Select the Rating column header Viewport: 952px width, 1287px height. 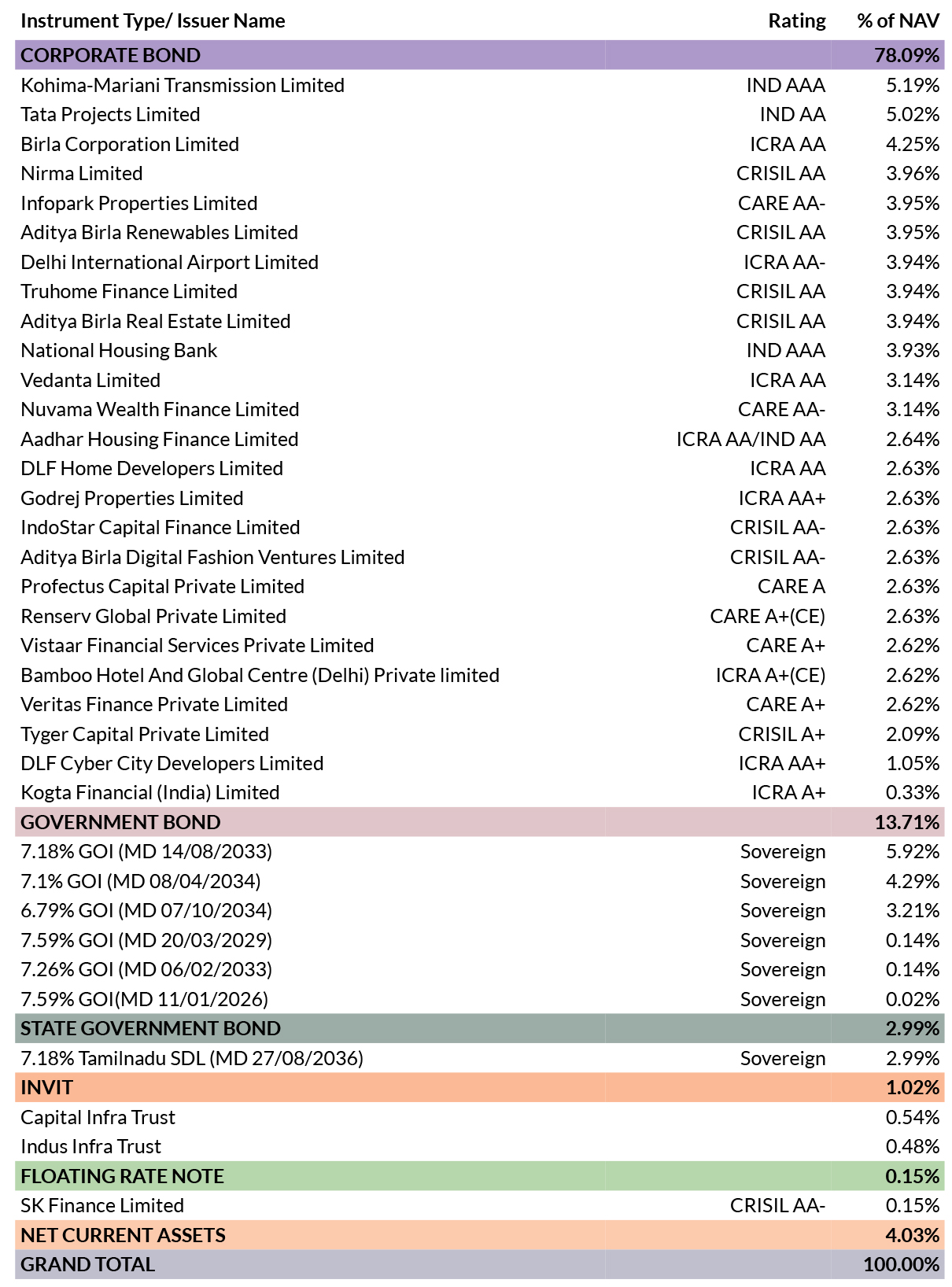pos(797,20)
